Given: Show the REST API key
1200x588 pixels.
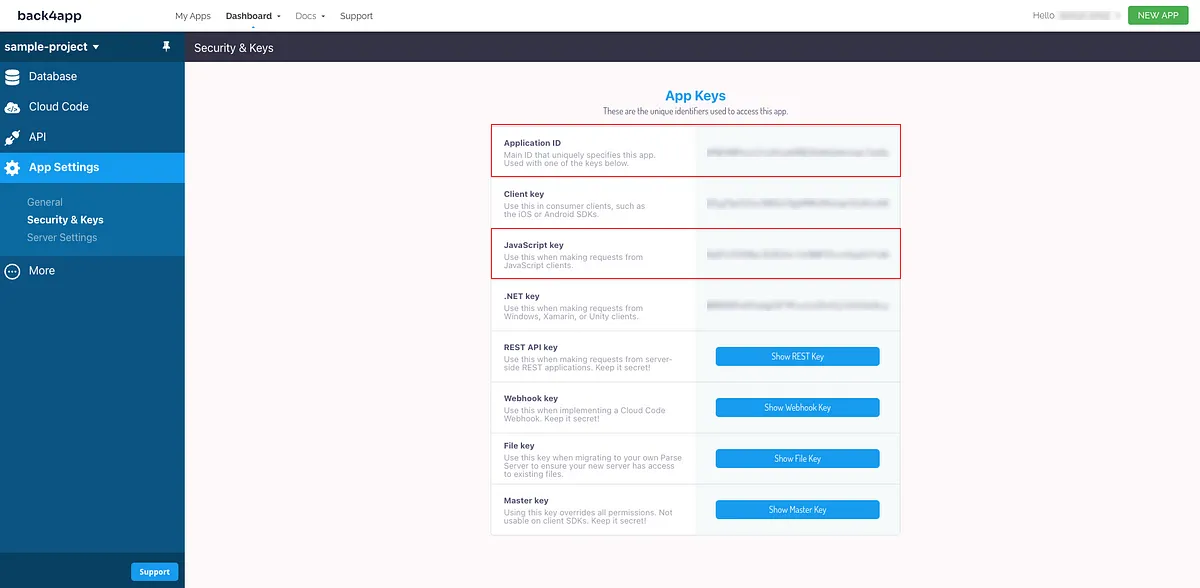Looking at the screenshot, I should pyautogui.click(x=797, y=356).
